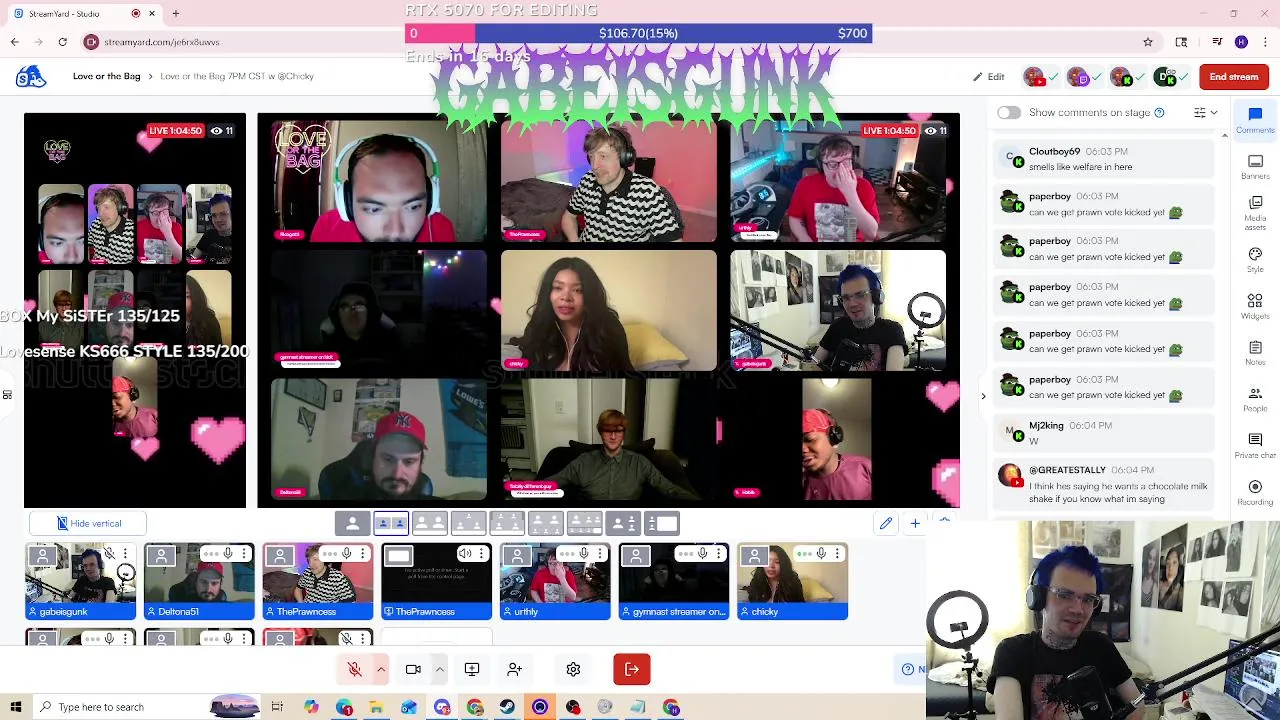Click the StreamYard logo
1280x720 pixels.
31,77
